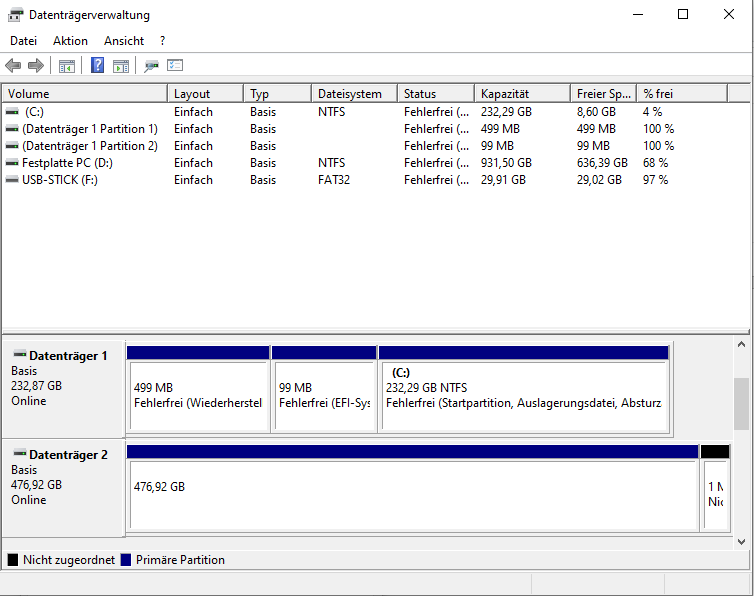This screenshot has width=754, height=596.
Task: Click the Forward arrow toolbar icon
Action: click(x=36, y=65)
